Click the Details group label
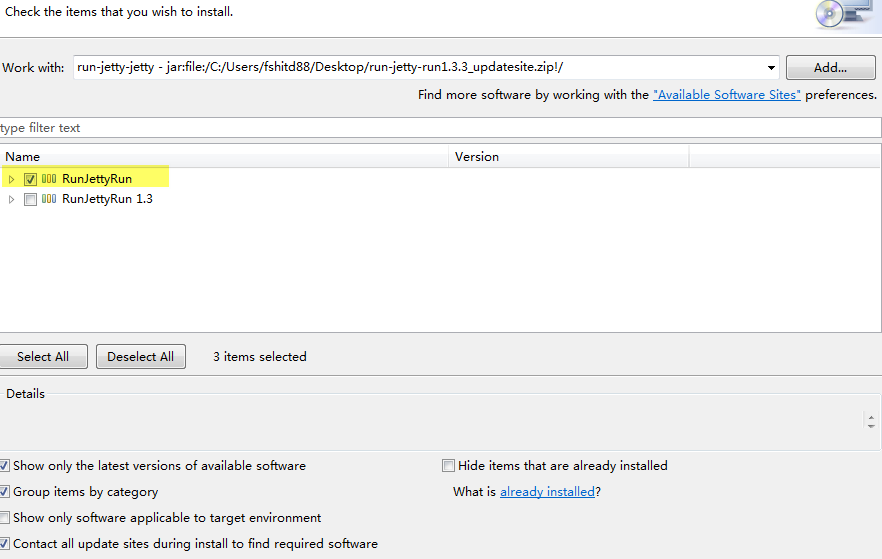This screenshot has height=559, width=882. pyautogui.click(x=25, y=394)
